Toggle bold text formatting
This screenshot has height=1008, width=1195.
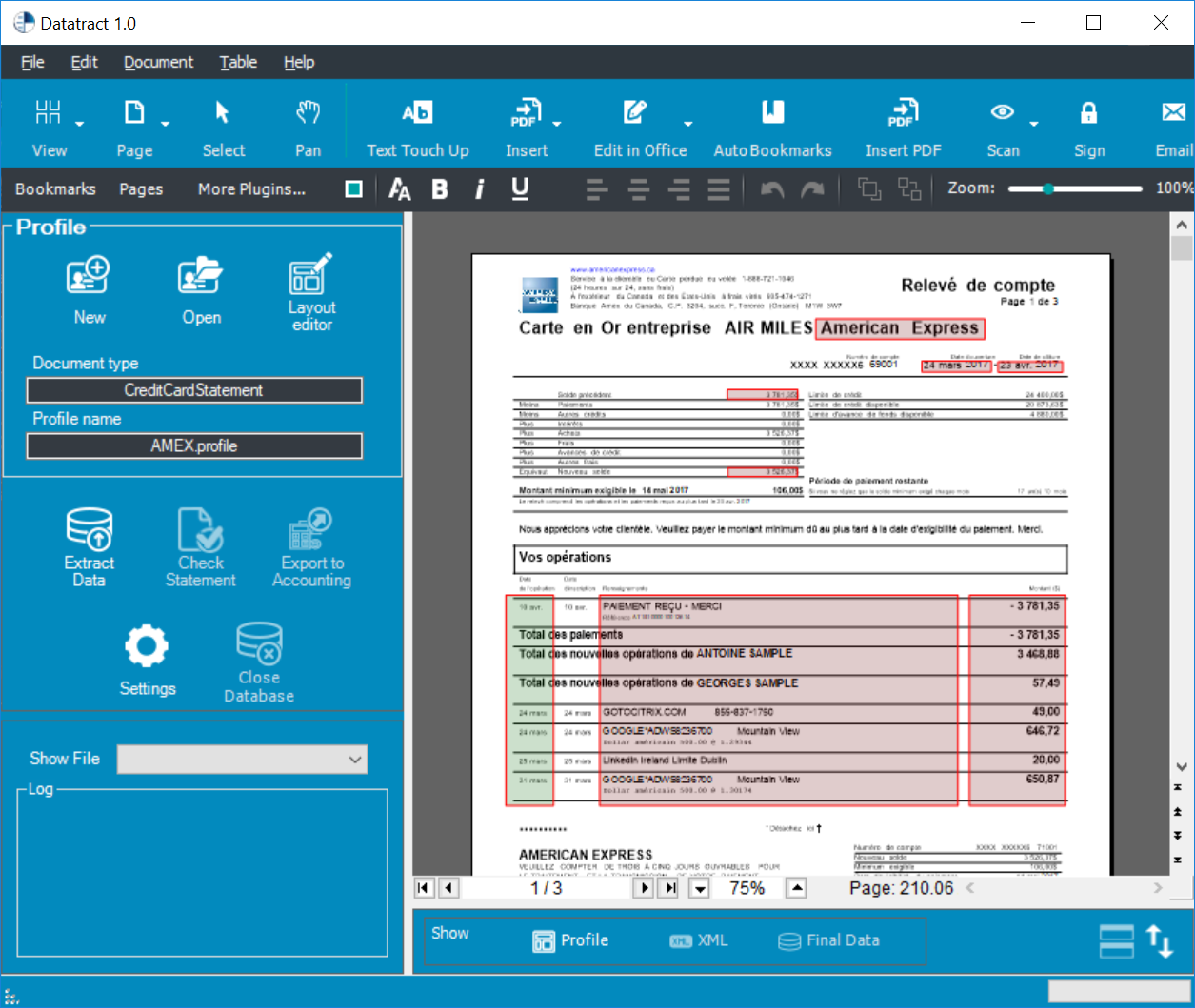pyautogui.click(x=439, y=189)
